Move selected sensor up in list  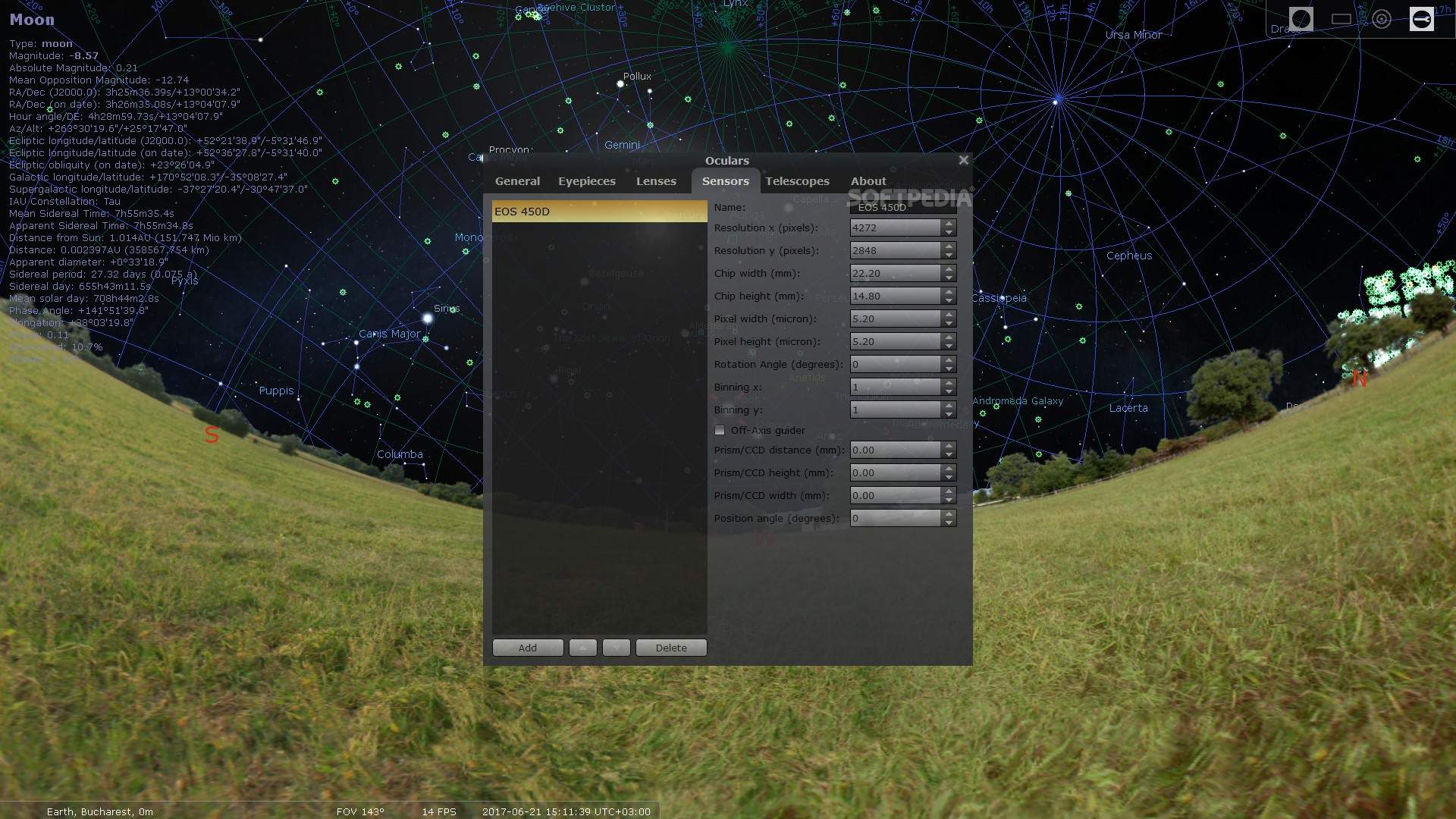click(x=582, y=648)
